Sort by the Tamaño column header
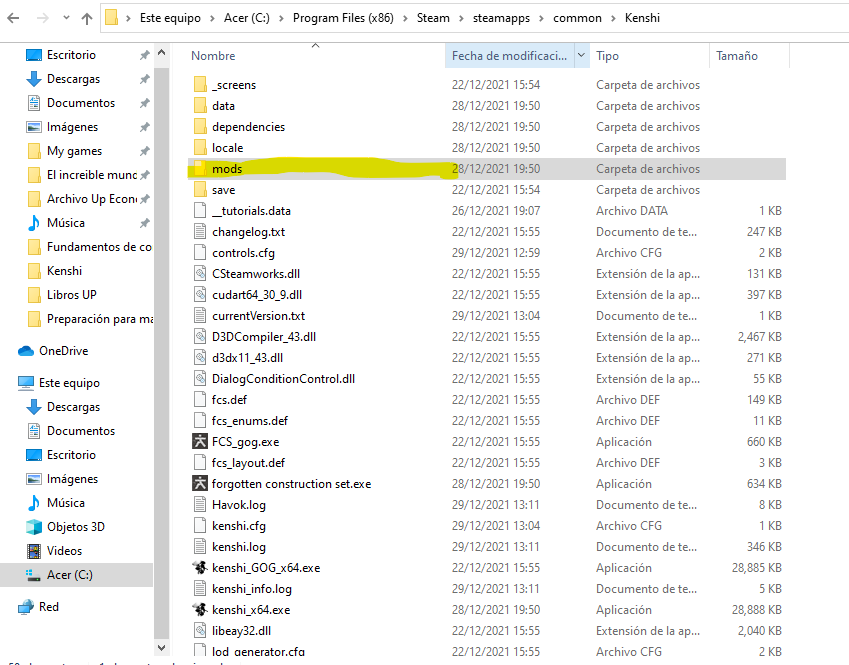 (736, 56)
